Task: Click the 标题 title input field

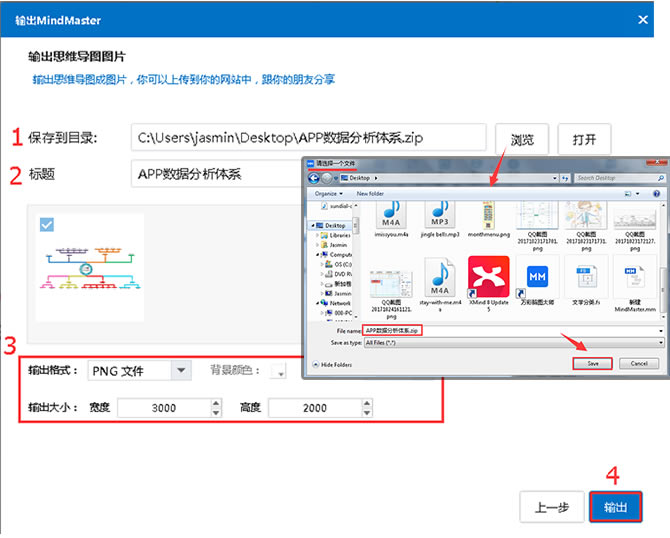Action: pos(216,173)
